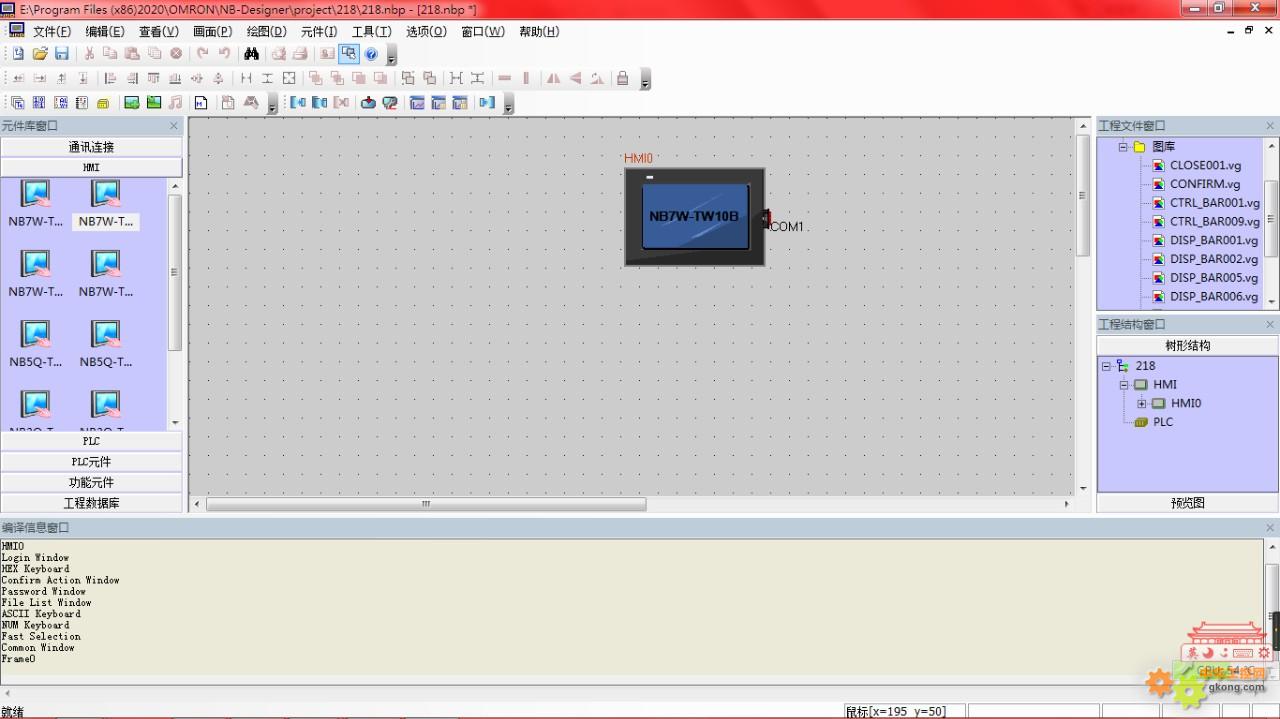Screen dimensions: 1280x719
Task: Click the blue Help question mark icon
Action: 371,54
